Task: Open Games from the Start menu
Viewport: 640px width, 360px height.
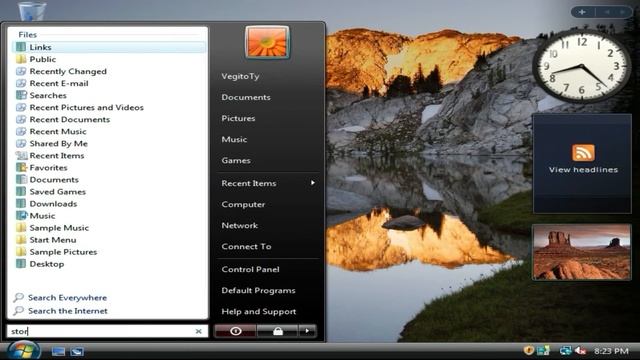Action: (x=236, y=160)
